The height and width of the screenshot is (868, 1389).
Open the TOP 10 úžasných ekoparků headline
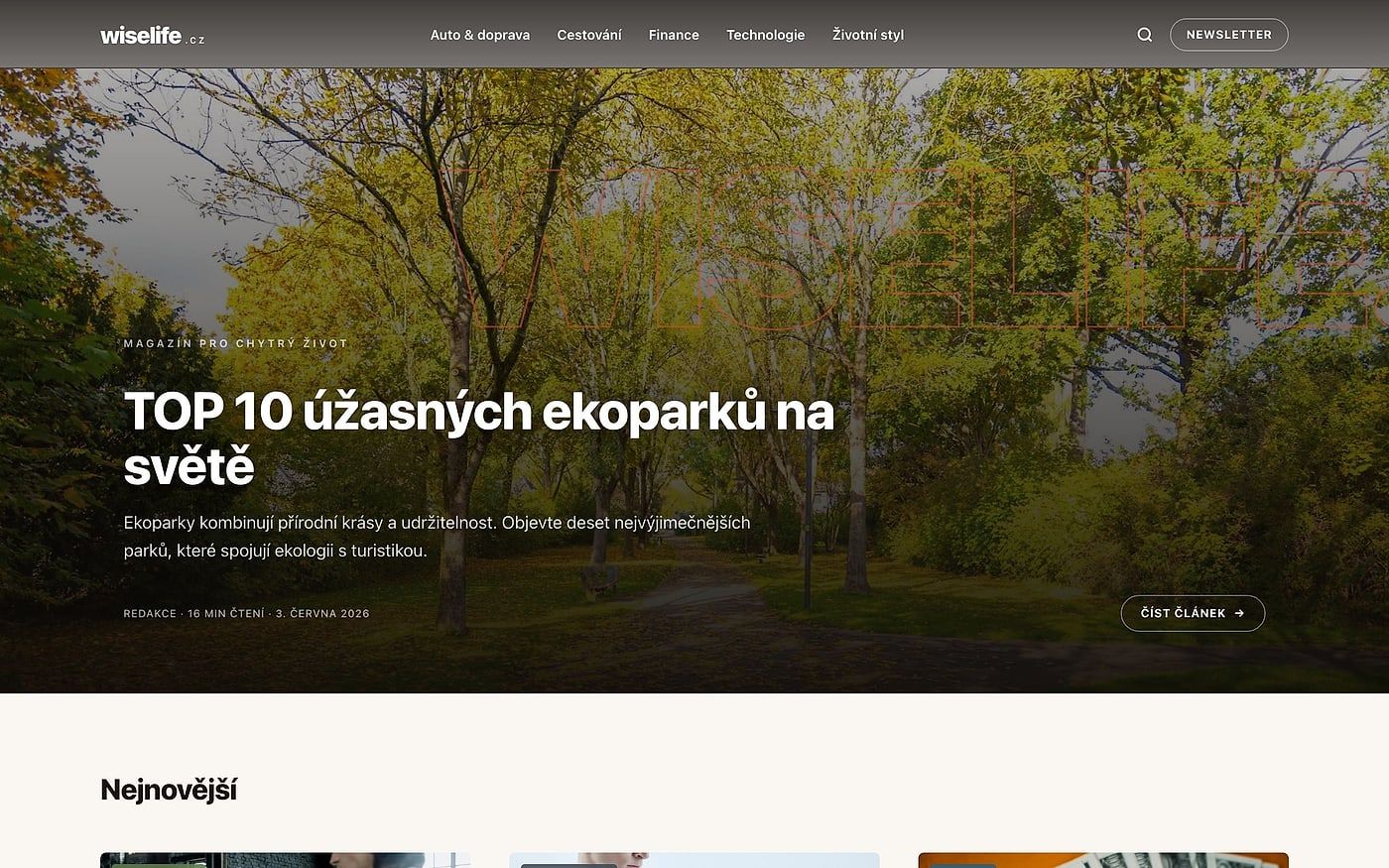tap(479, 438)
